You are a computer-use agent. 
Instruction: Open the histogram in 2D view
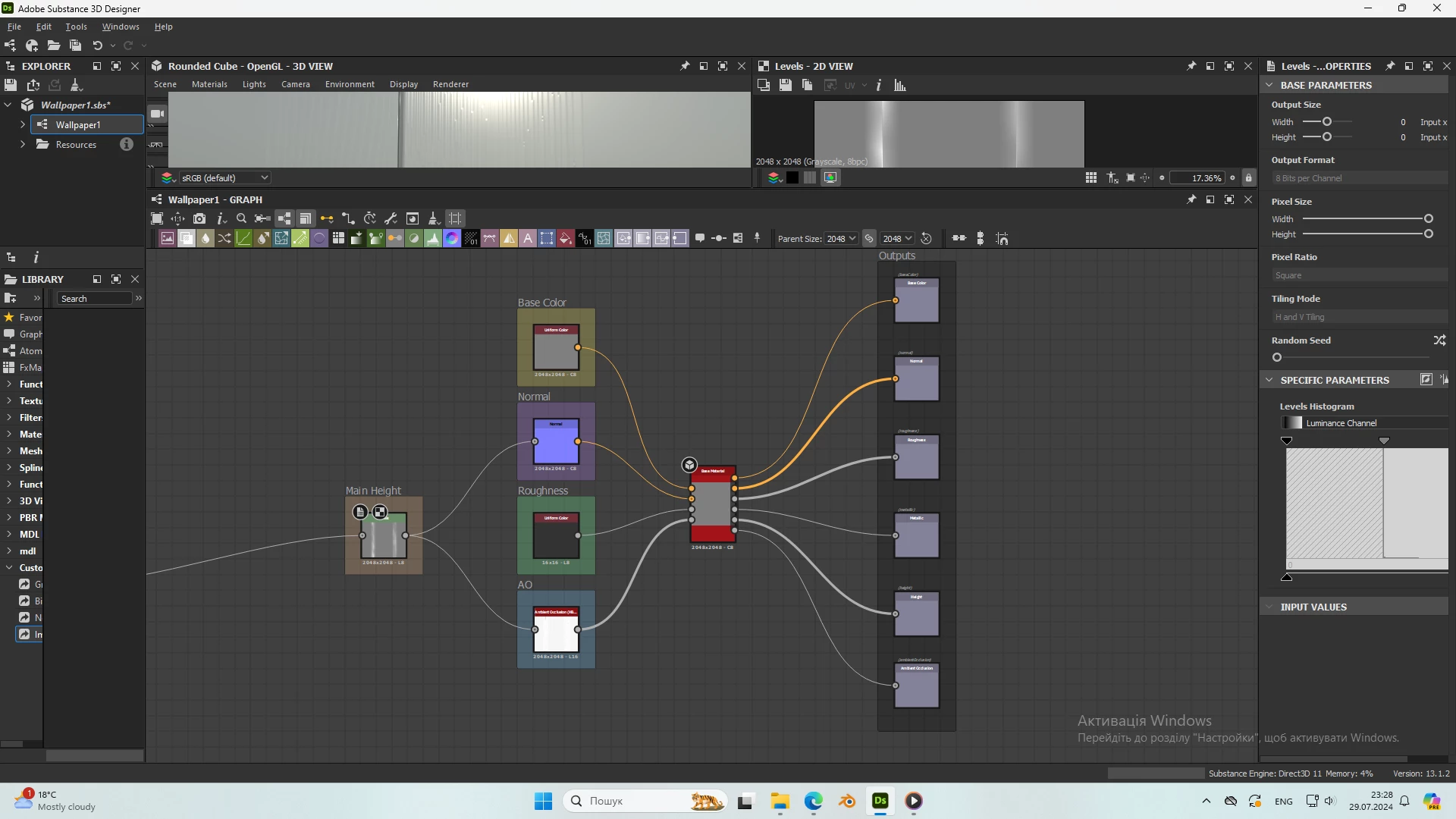click(900, 86)
